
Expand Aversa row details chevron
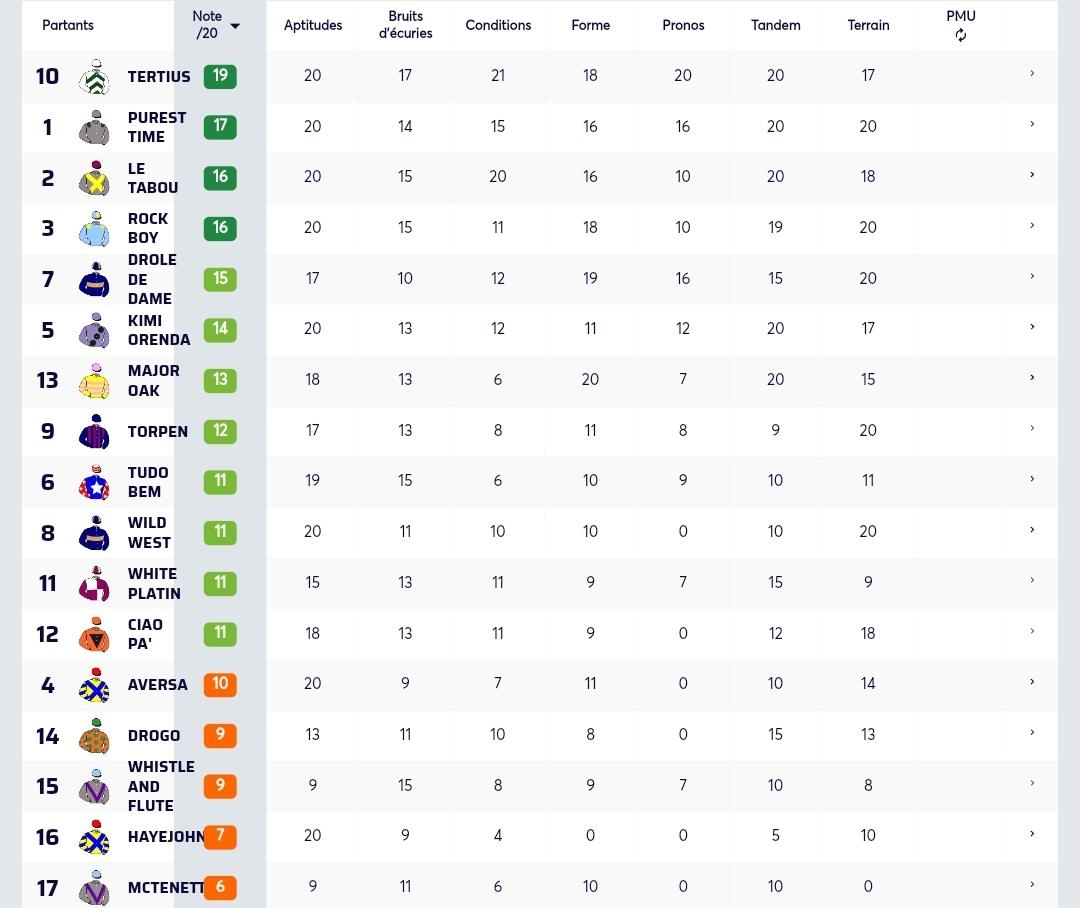[x=1032, y=681]
